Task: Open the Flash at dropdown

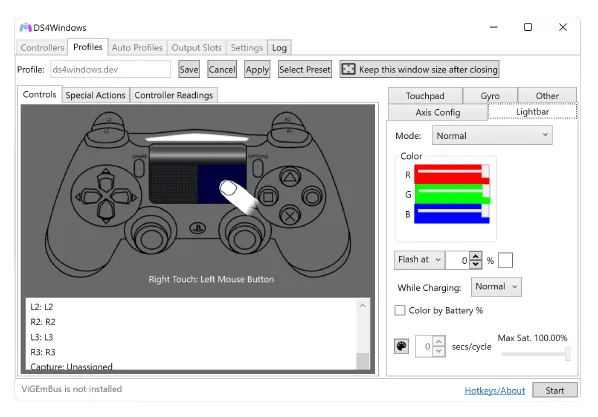Action: coord(419,260)
